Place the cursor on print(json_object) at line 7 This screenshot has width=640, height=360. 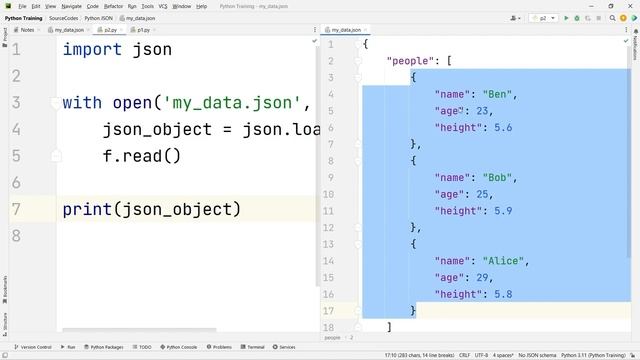pos(151,209)
